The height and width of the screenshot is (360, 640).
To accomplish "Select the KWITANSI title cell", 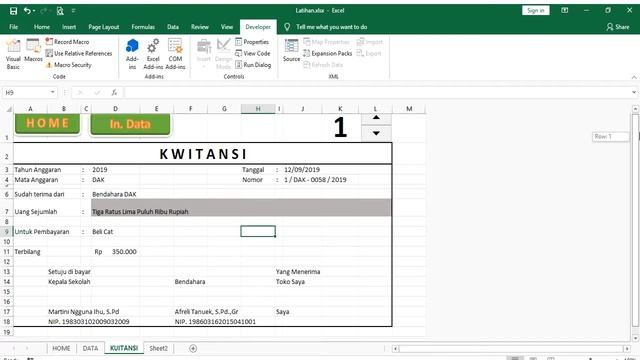I will pyautogui.click(x=203, y=154).
